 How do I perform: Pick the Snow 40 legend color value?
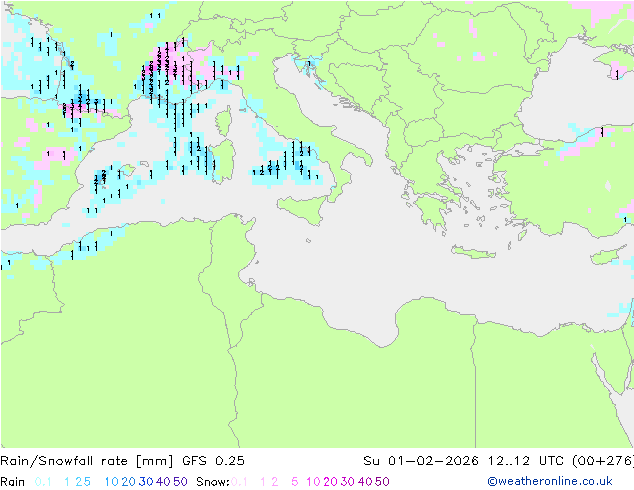click(x=365, y=482)
